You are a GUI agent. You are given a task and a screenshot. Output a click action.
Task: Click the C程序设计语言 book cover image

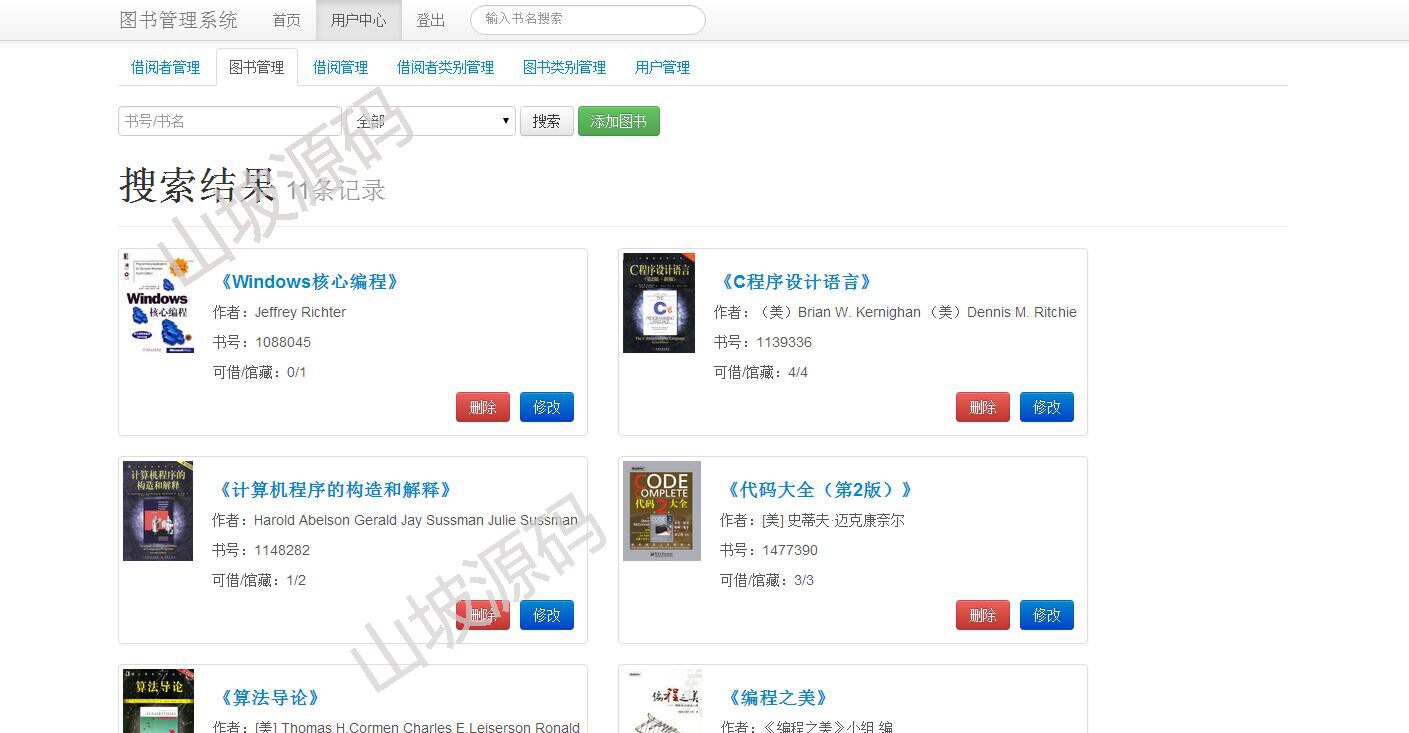pyautogui.click(x=659, y=303)
